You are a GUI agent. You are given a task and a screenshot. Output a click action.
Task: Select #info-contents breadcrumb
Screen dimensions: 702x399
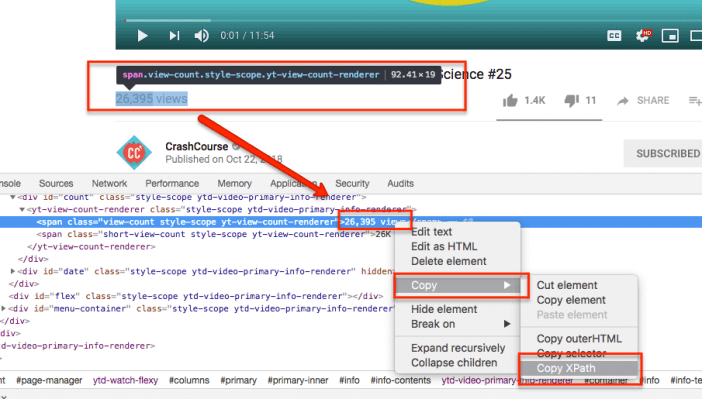pyautogui.click(x=400, y=381)
